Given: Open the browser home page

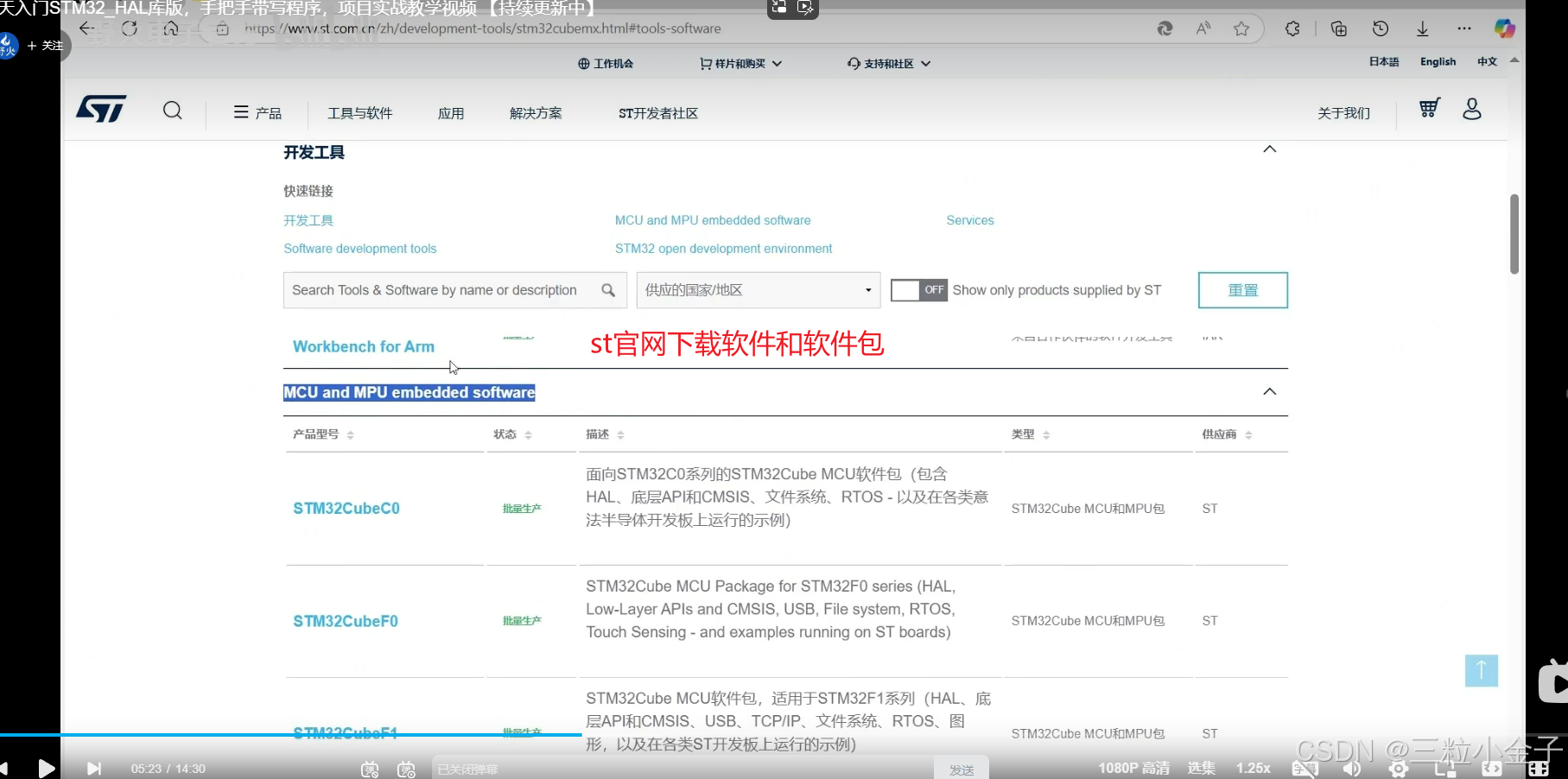Looking at the screenshot, I should tap(171, 28).
